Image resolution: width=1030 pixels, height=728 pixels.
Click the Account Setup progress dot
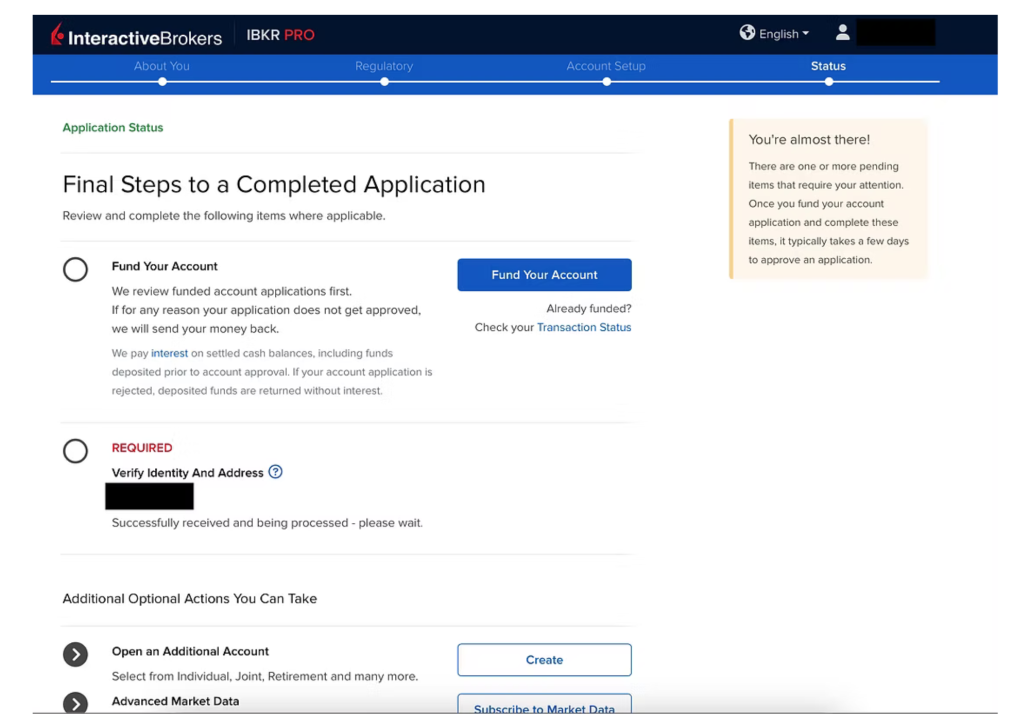pos(606,82)
